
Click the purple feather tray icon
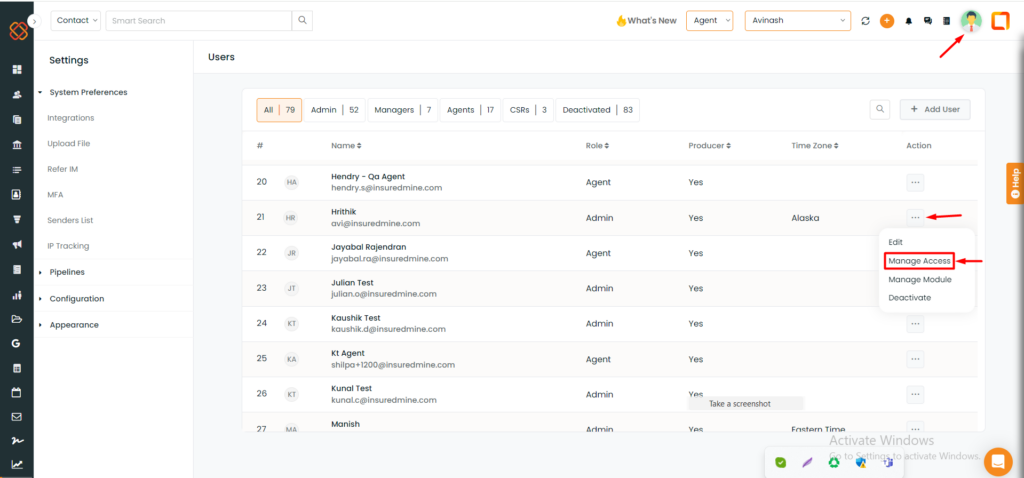pos(807,462)
